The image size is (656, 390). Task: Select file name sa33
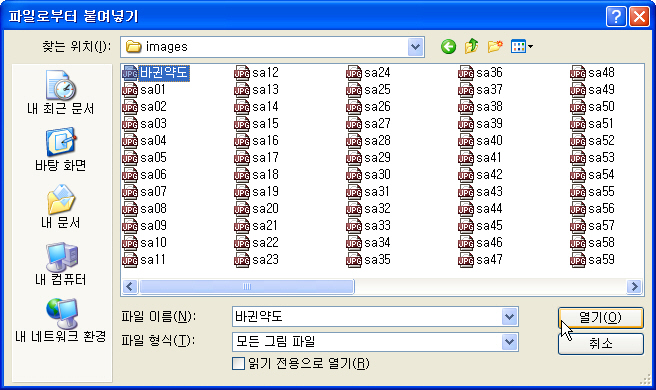click(x=377, y=226)
